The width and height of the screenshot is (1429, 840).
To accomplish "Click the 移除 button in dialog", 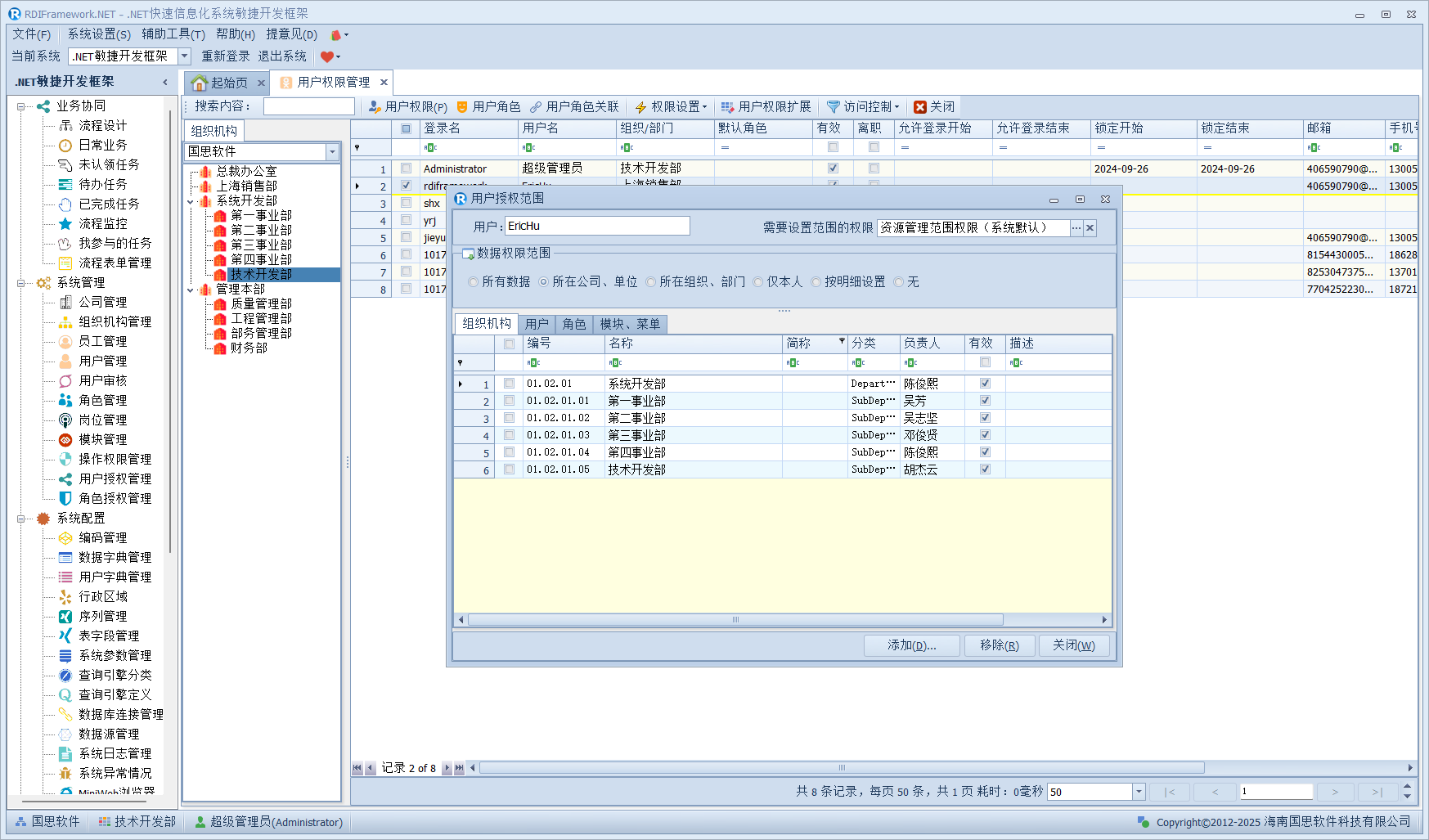I will point(999,645).
